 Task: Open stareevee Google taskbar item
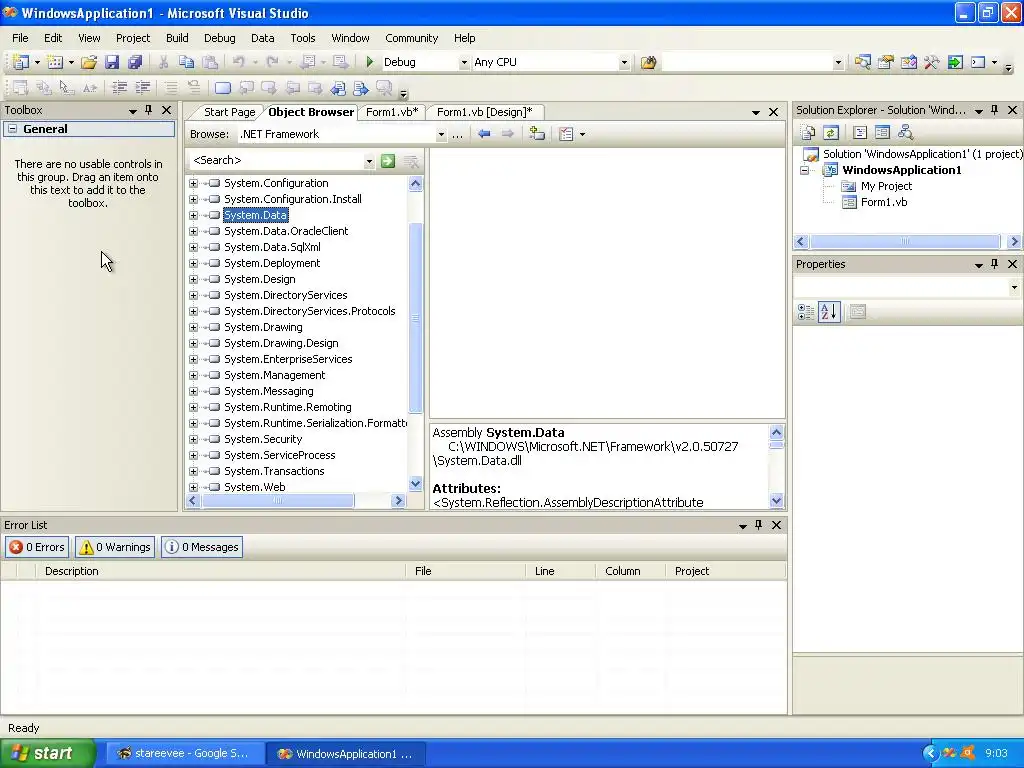pos(183,754)
